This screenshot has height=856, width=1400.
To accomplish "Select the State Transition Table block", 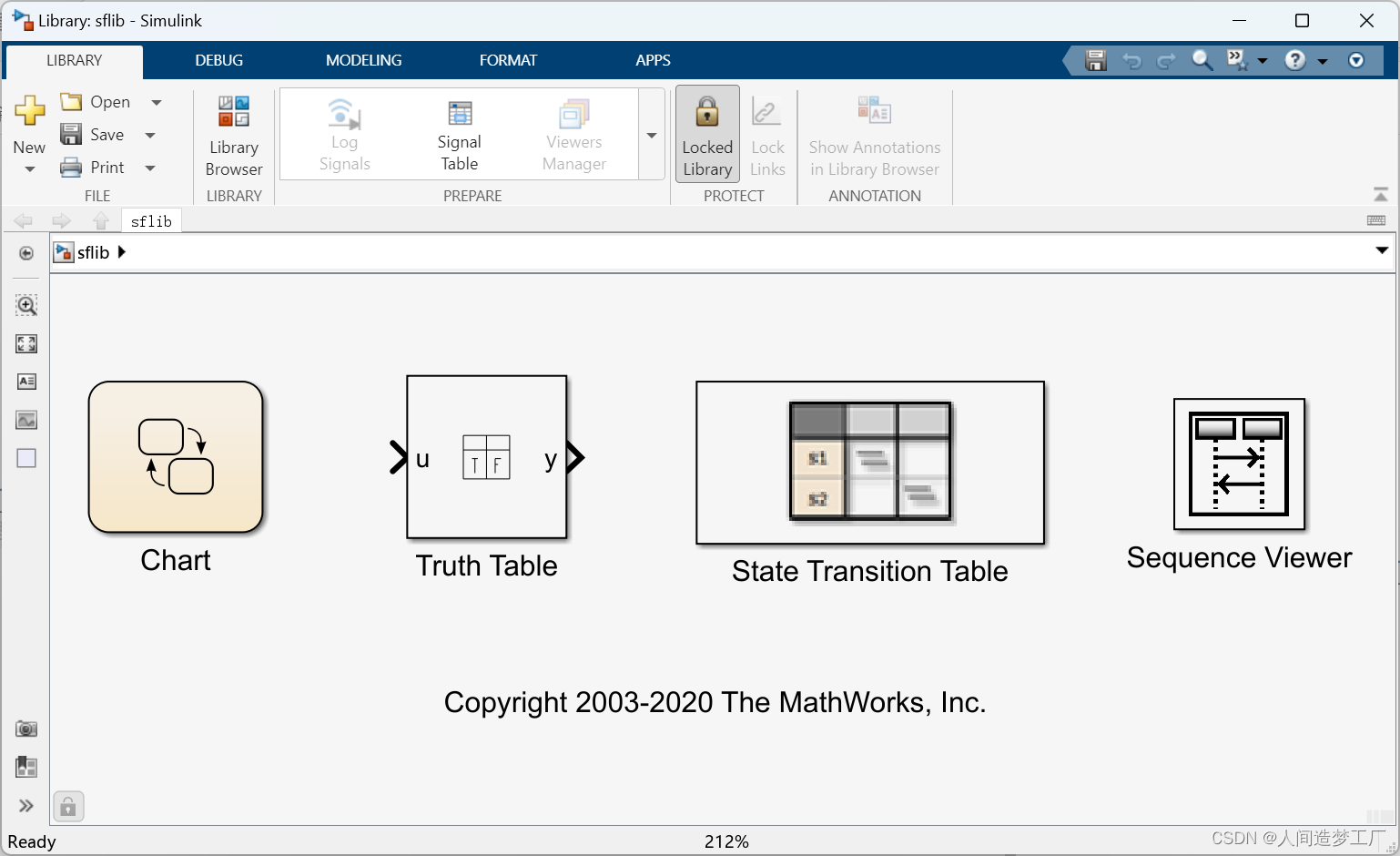I will point(870,463).
